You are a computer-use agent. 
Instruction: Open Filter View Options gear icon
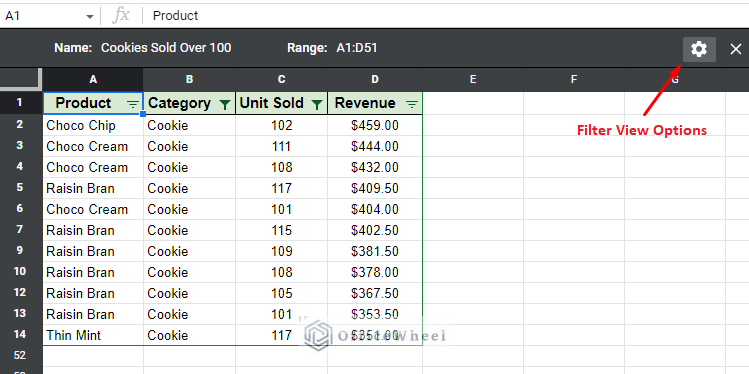(699, 49)
